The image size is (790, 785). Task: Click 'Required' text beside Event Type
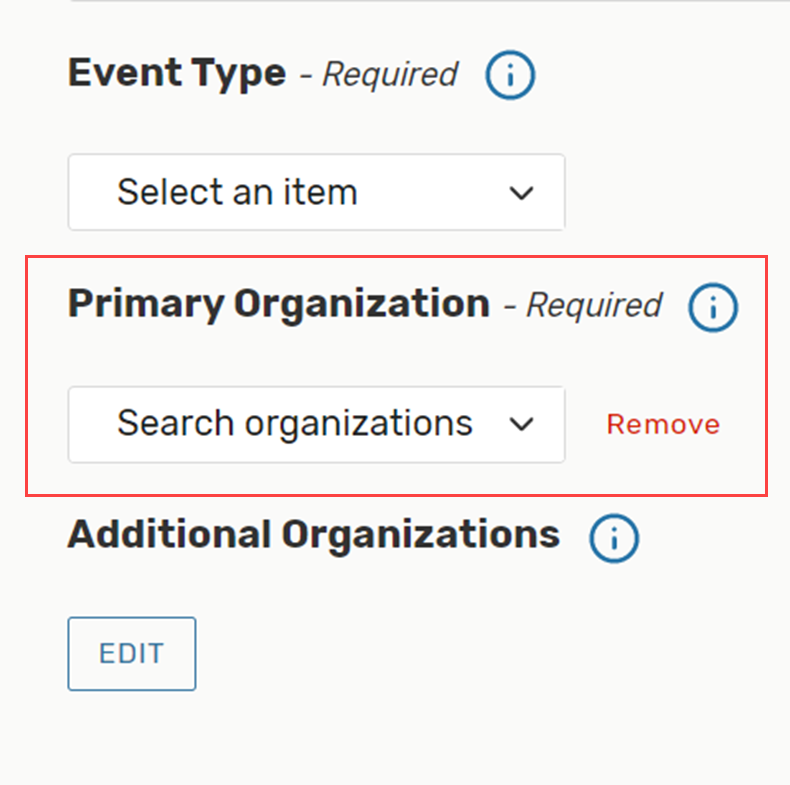(x=390, y=75)
